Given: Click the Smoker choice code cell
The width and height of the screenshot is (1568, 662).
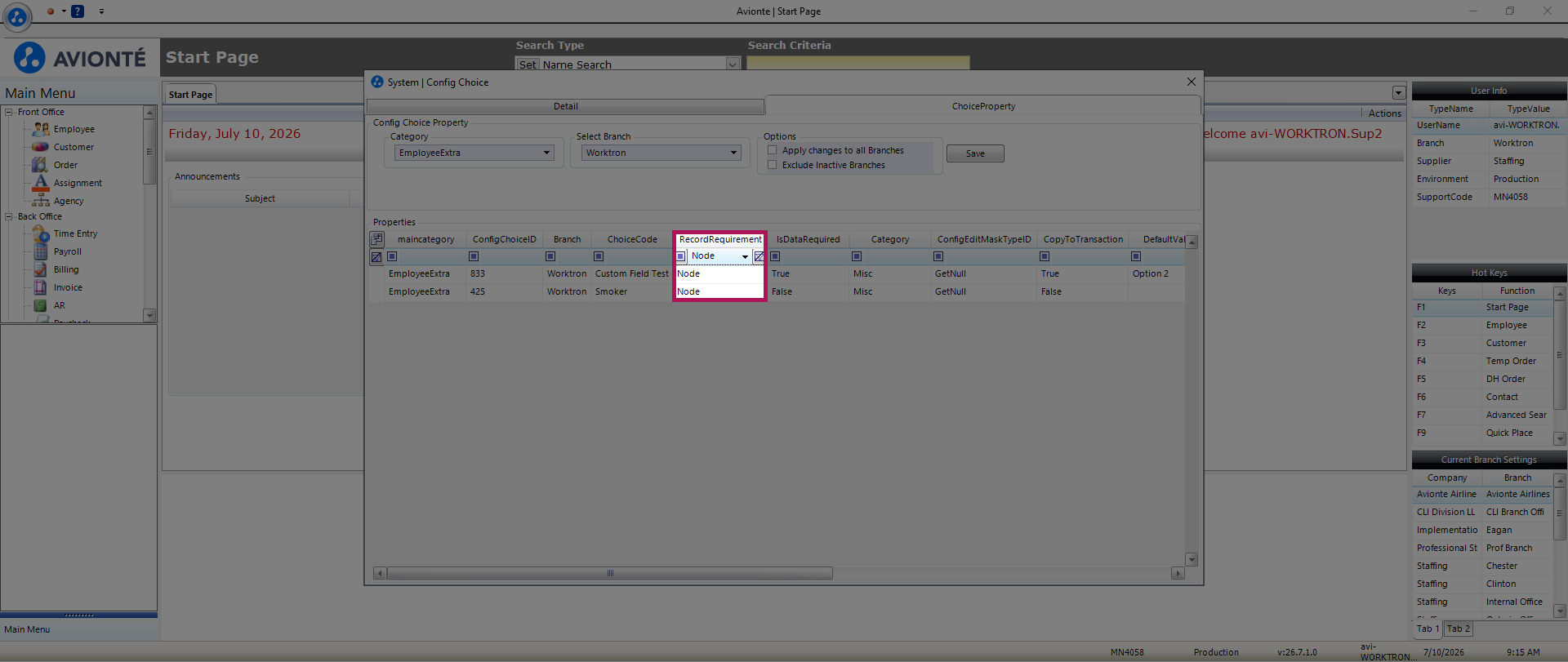Looking at the screenshot, I should point(632,291).
